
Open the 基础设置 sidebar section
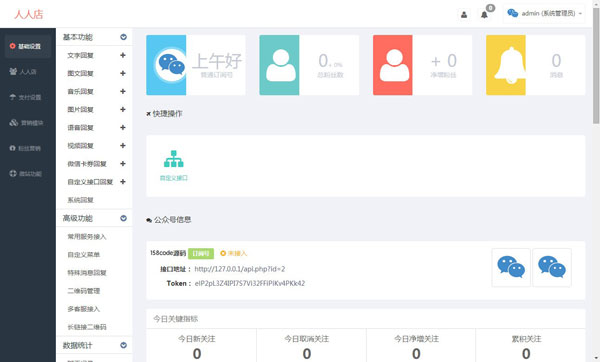click(28, 46)
